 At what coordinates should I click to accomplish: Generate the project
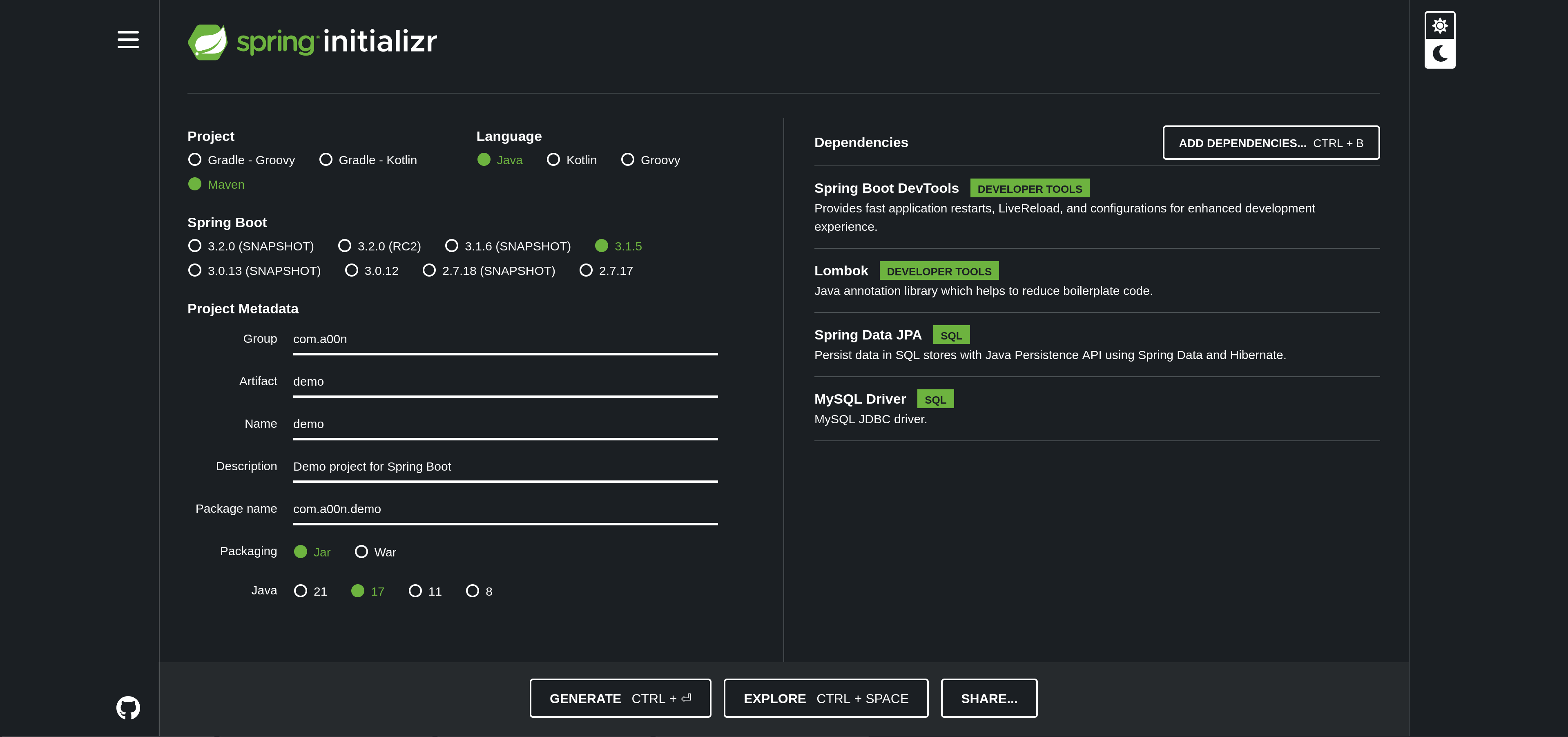pyautogui.click(x=620, y=698)
